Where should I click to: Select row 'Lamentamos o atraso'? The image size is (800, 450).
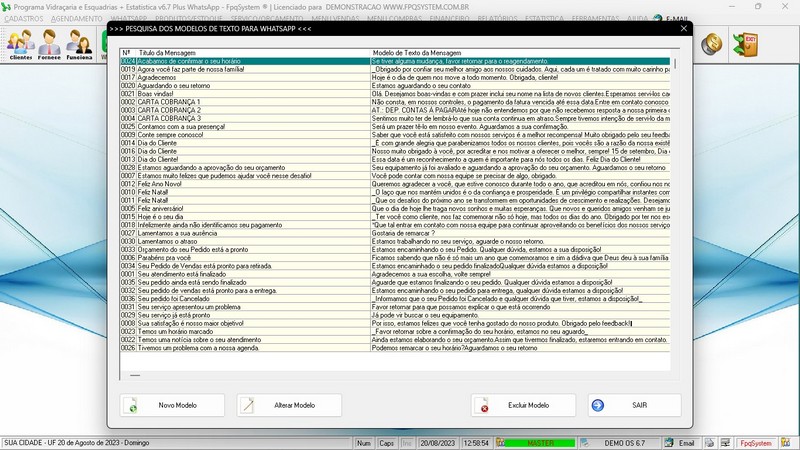(x=395, y=241)
